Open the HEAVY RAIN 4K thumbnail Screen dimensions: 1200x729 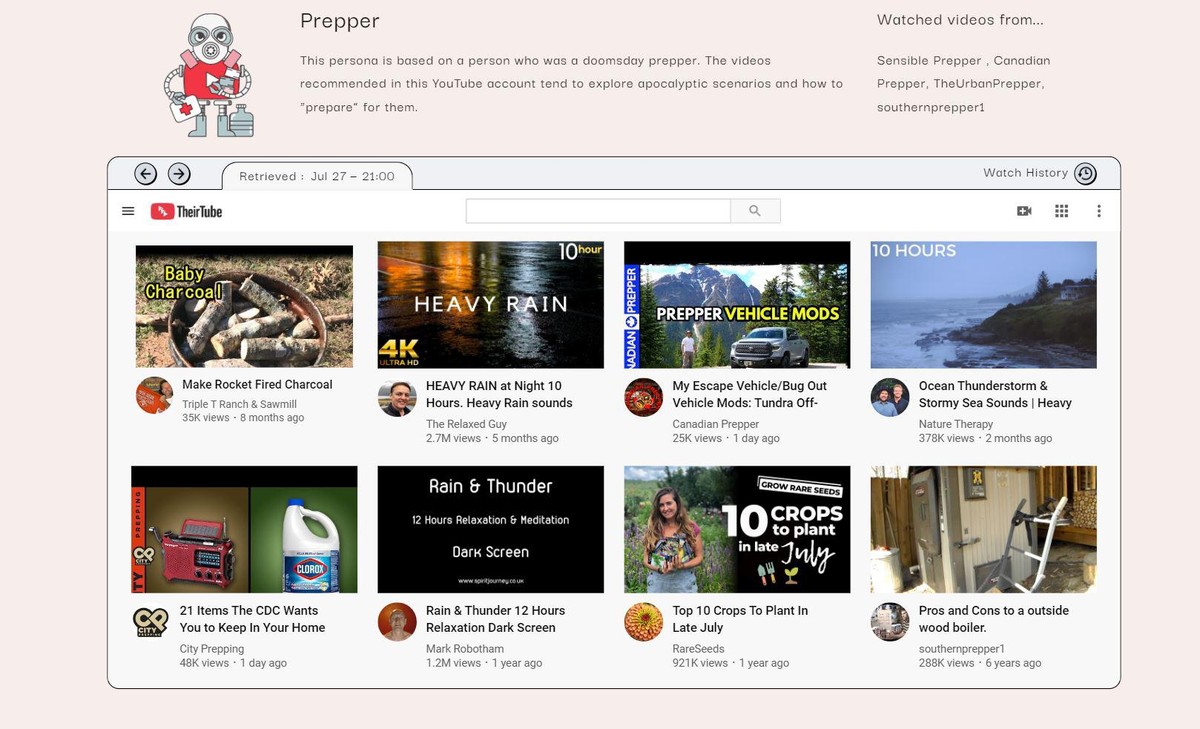pyautogui.click(x=491, y=305)
